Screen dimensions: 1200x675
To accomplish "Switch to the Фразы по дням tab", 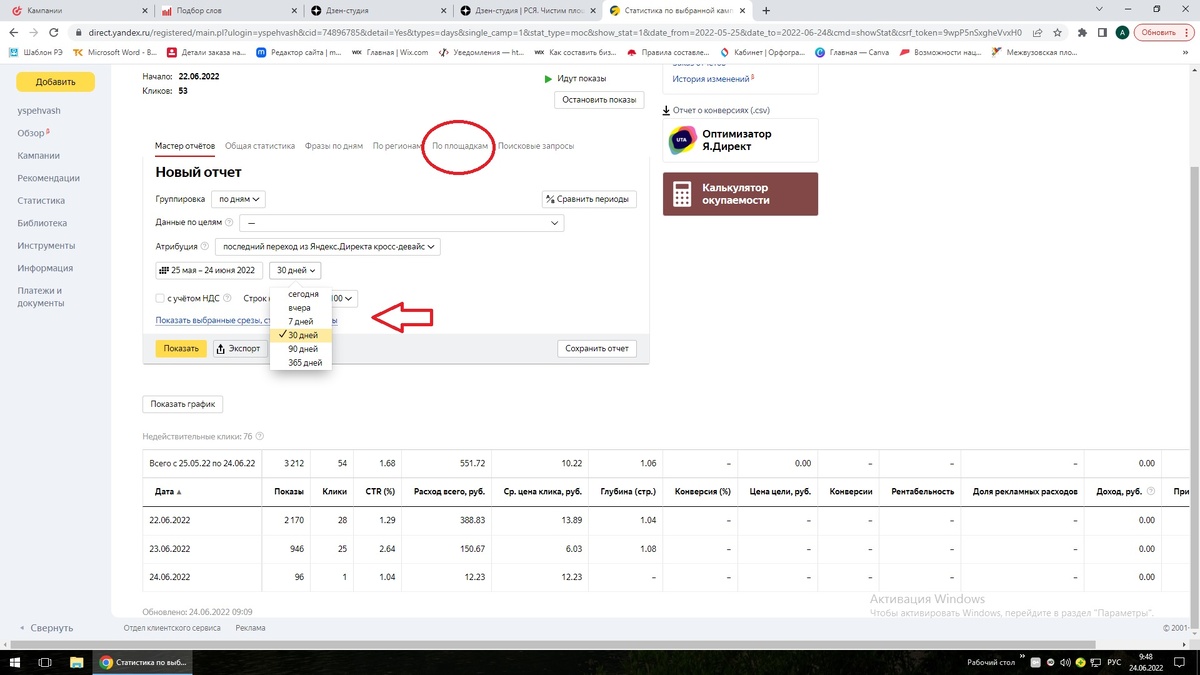I will click(334, 146).
